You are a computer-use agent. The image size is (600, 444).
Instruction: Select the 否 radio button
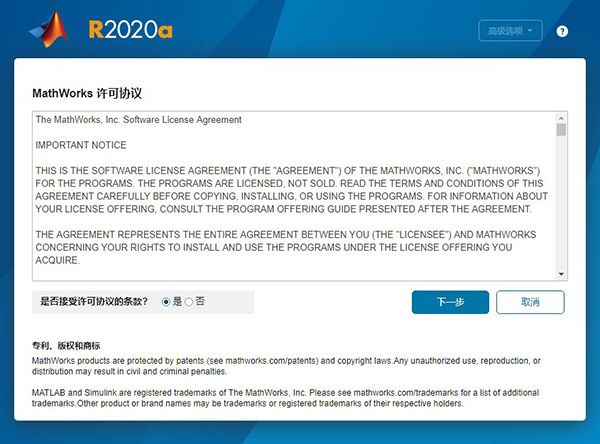pyautogui.click(x=189, y=301)
